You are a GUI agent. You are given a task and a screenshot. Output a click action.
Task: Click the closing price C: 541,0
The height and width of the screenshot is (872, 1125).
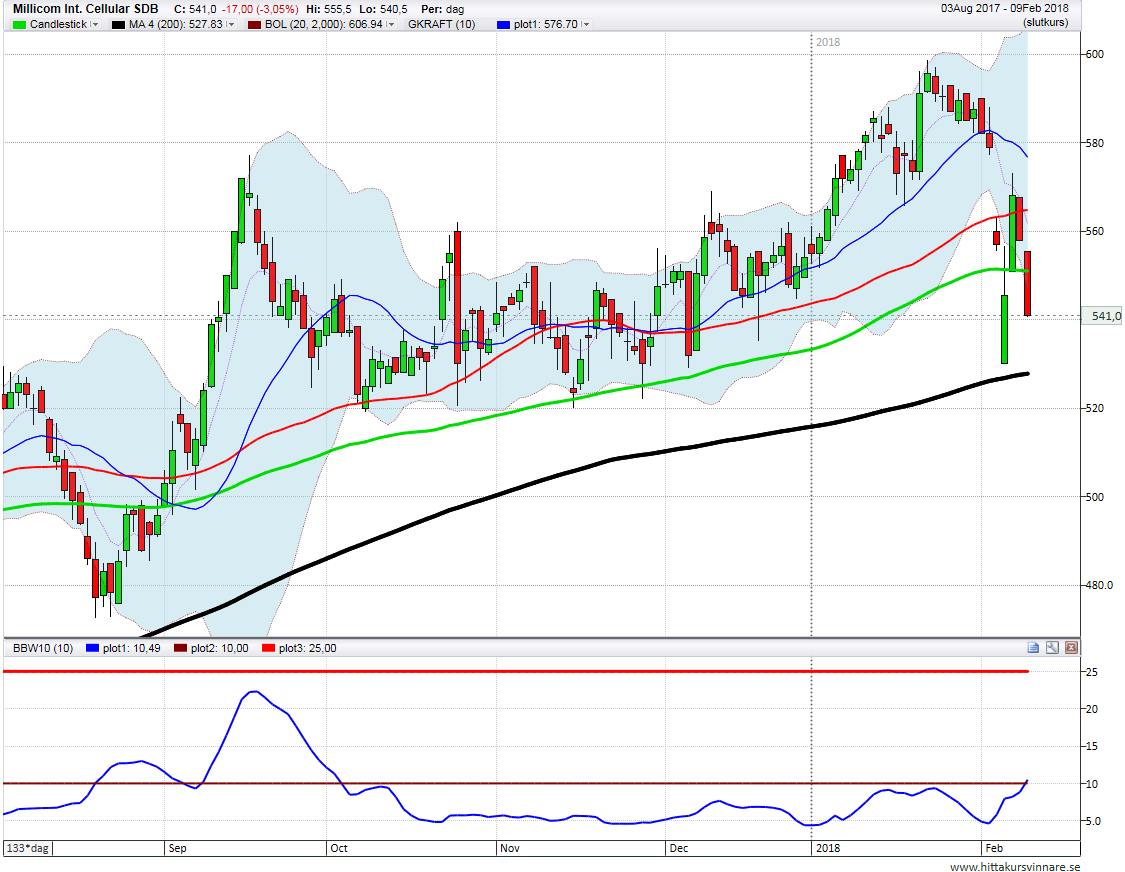point(195,9)
